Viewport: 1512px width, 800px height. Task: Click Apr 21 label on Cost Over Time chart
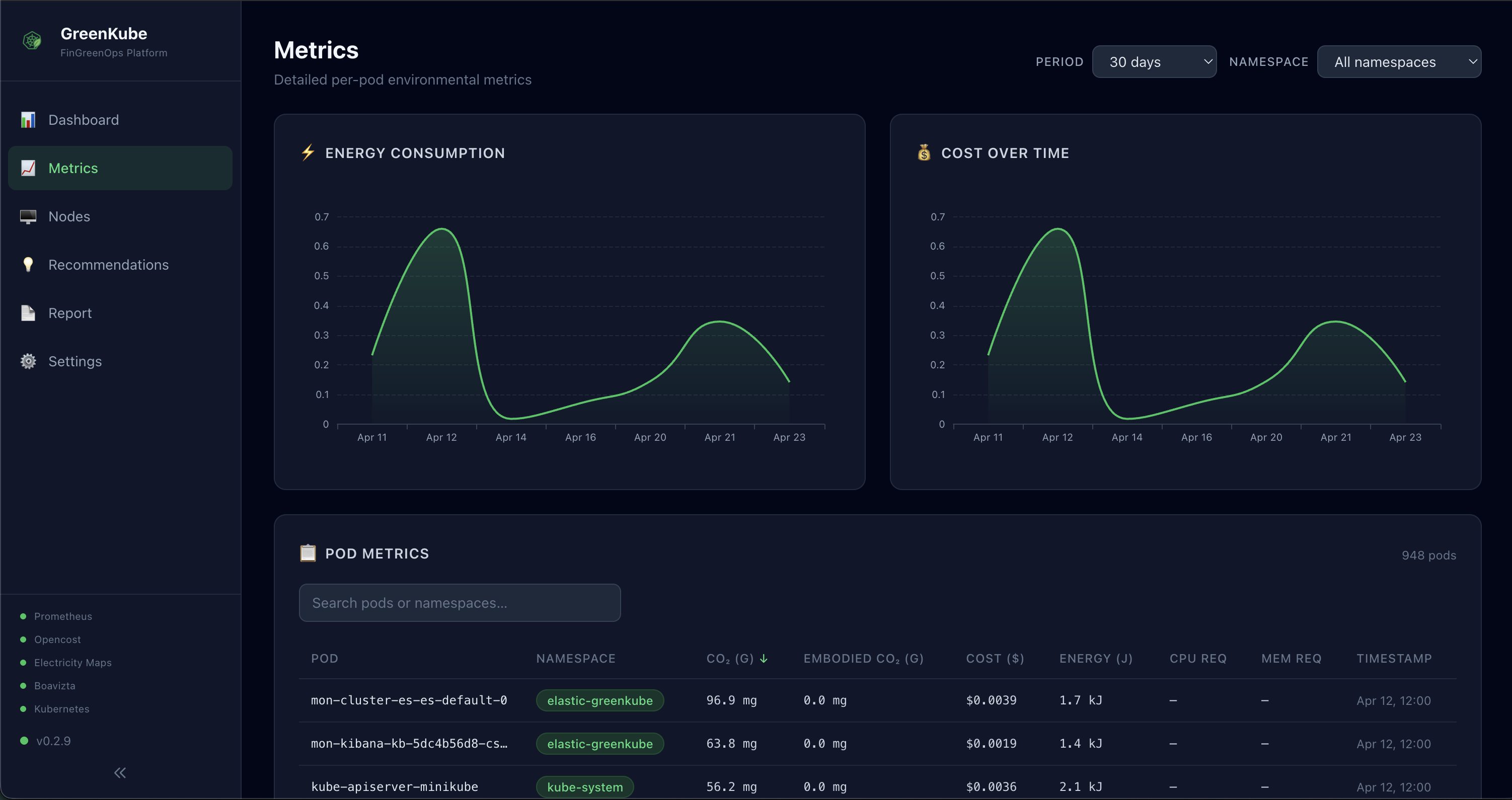[1336, 437]
